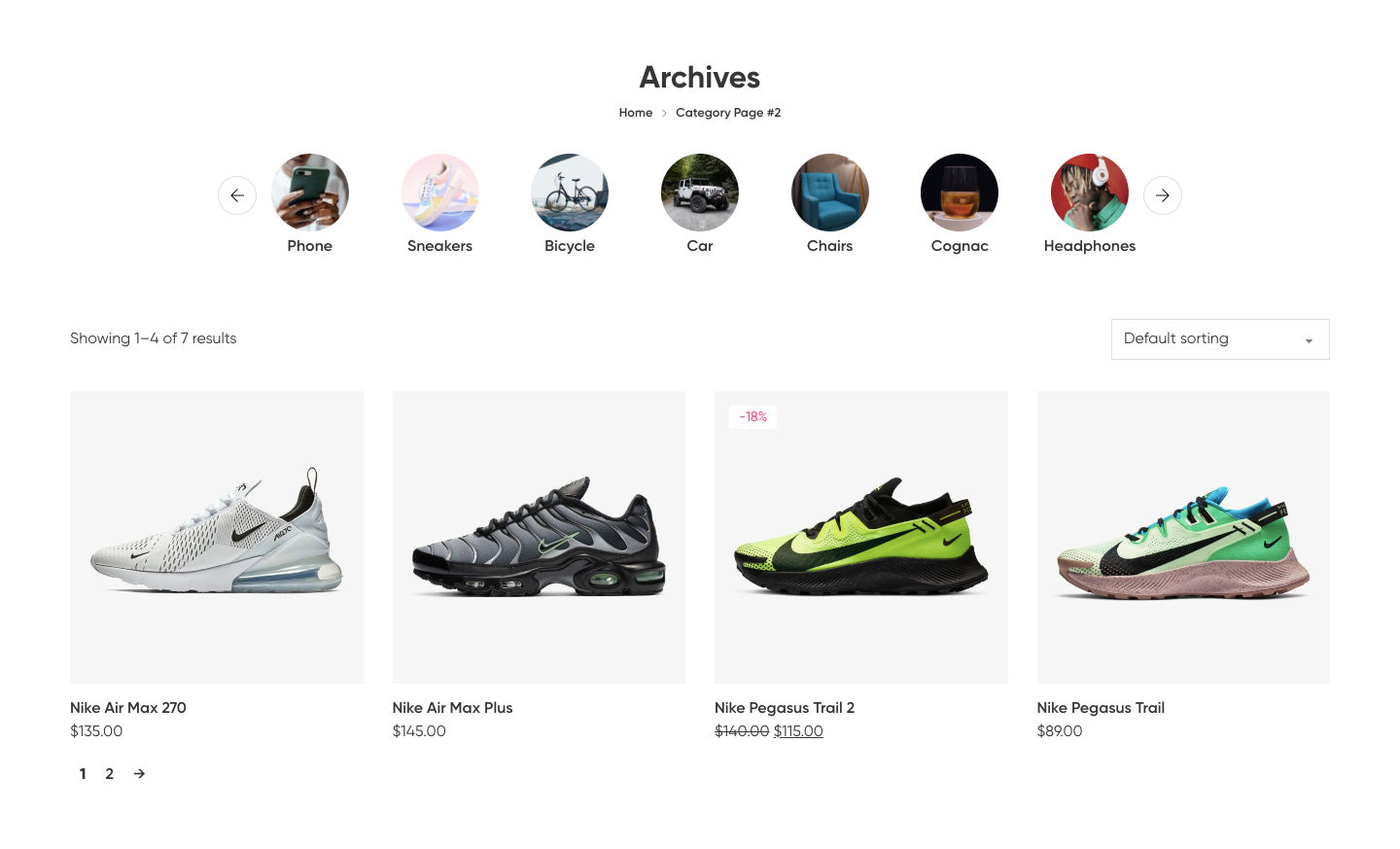Viewport: 1400px width, 849px height.
Task: Click the Home breadcrumb link
Action: (636, 113)
